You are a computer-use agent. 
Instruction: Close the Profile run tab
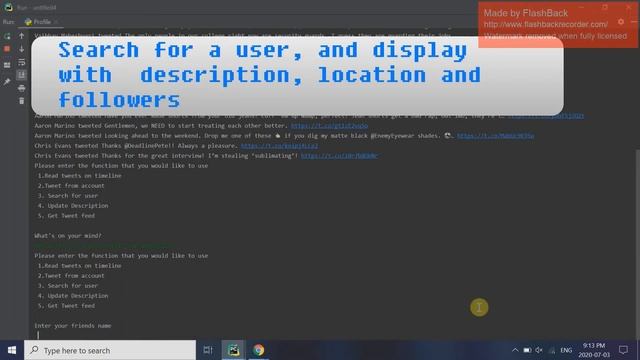(56, 22)
